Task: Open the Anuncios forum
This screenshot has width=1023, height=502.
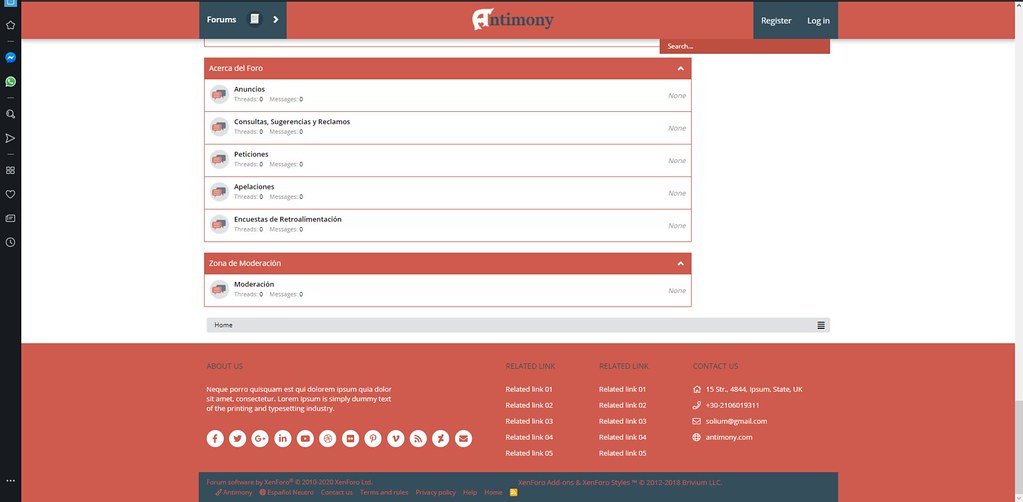Action: click(x=249, y=89)
